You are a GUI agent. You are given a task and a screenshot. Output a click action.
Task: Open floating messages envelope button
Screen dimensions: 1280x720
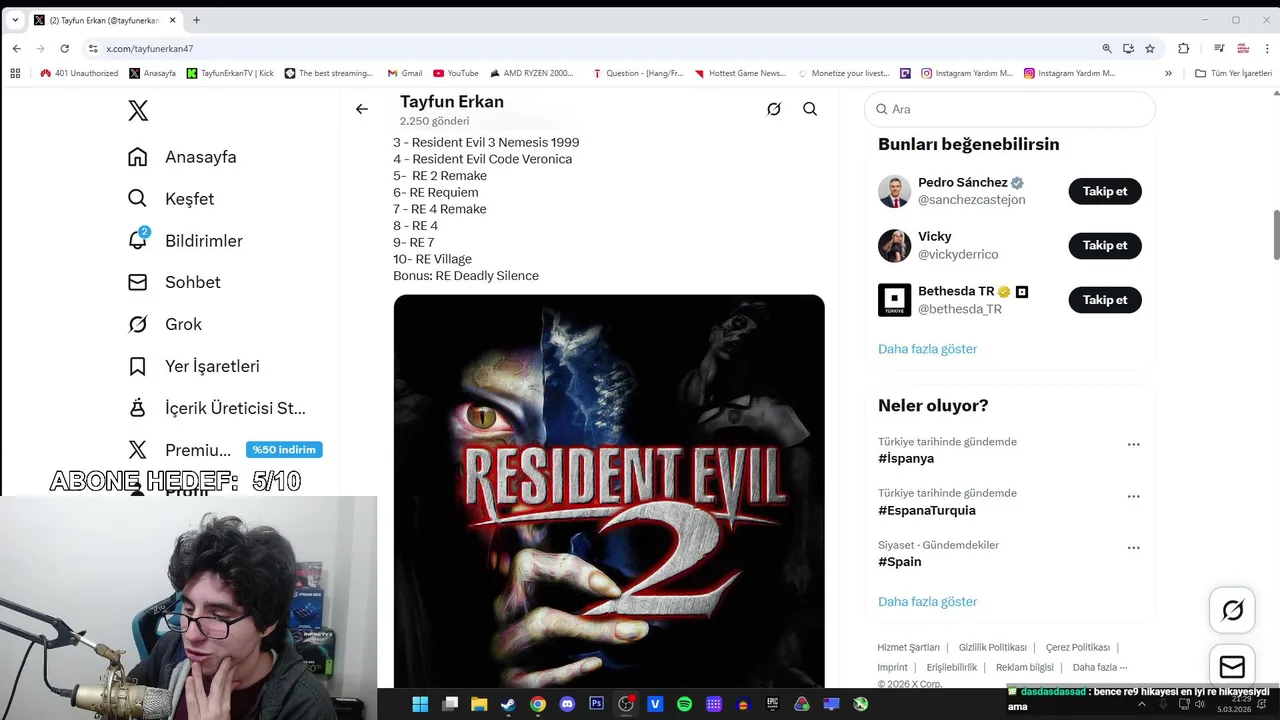1232,667
